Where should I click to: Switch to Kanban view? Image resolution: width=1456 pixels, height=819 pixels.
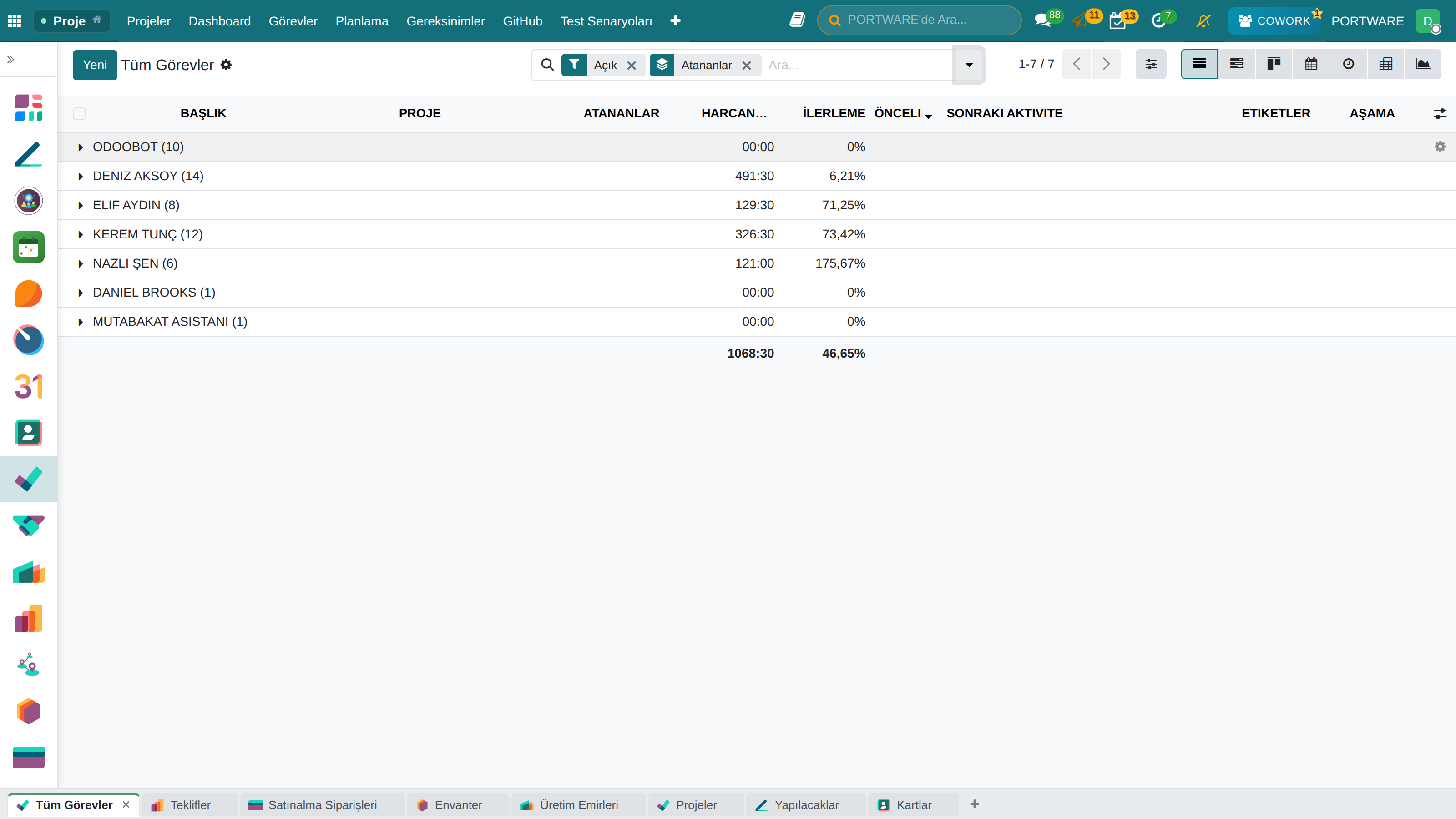(1274, 65)
